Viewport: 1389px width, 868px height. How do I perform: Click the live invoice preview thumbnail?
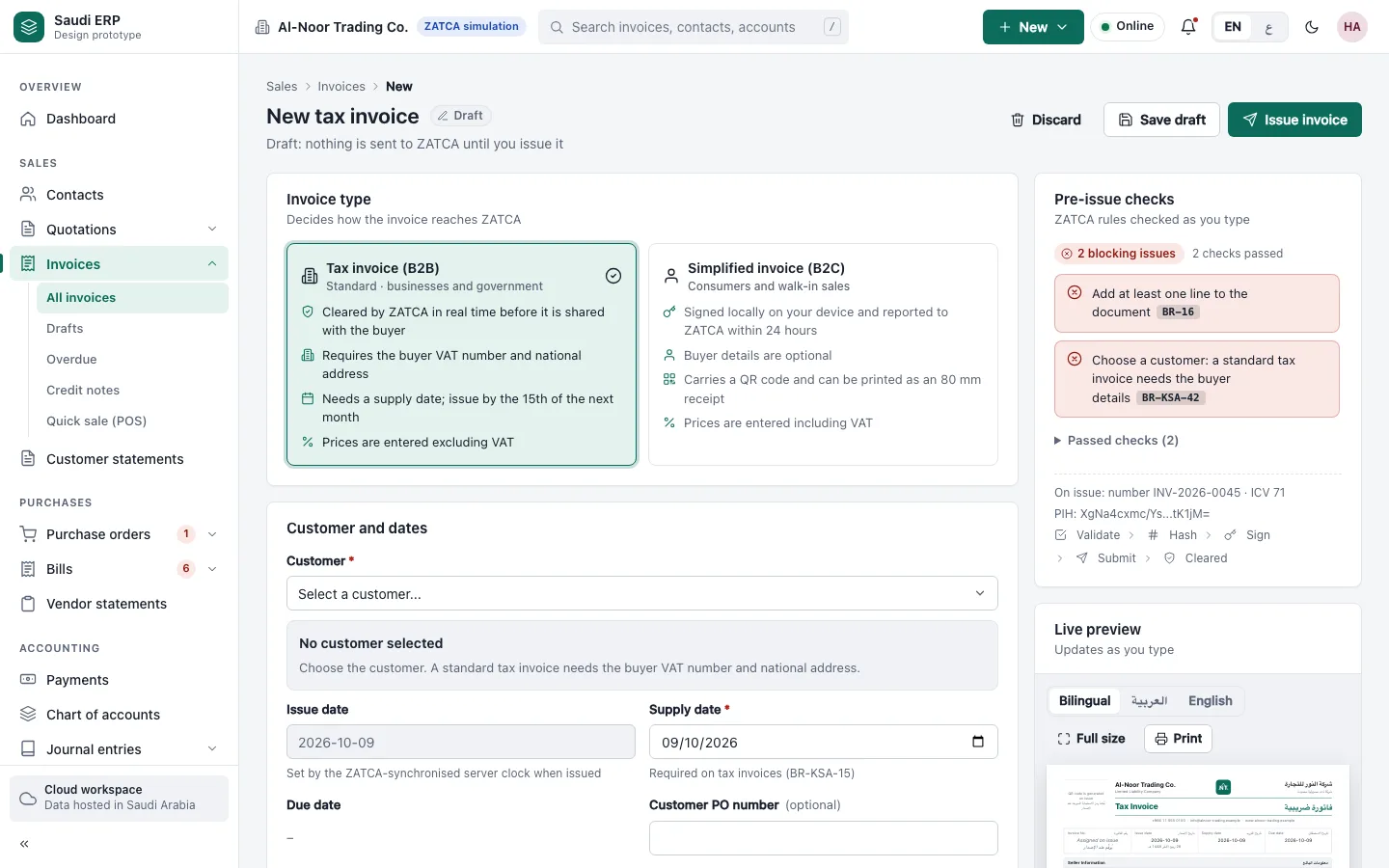click(1198, 816)
